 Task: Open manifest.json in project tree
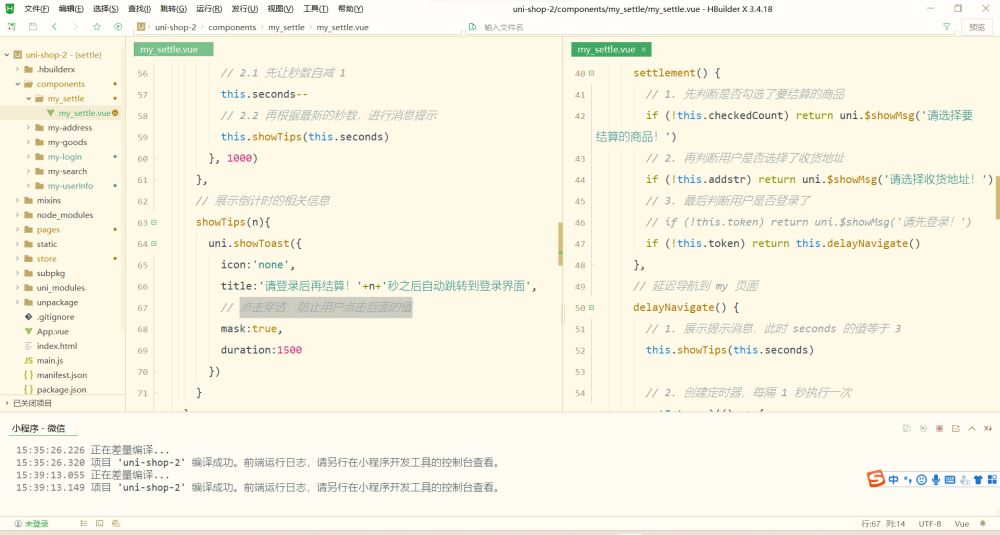(61, 375)
